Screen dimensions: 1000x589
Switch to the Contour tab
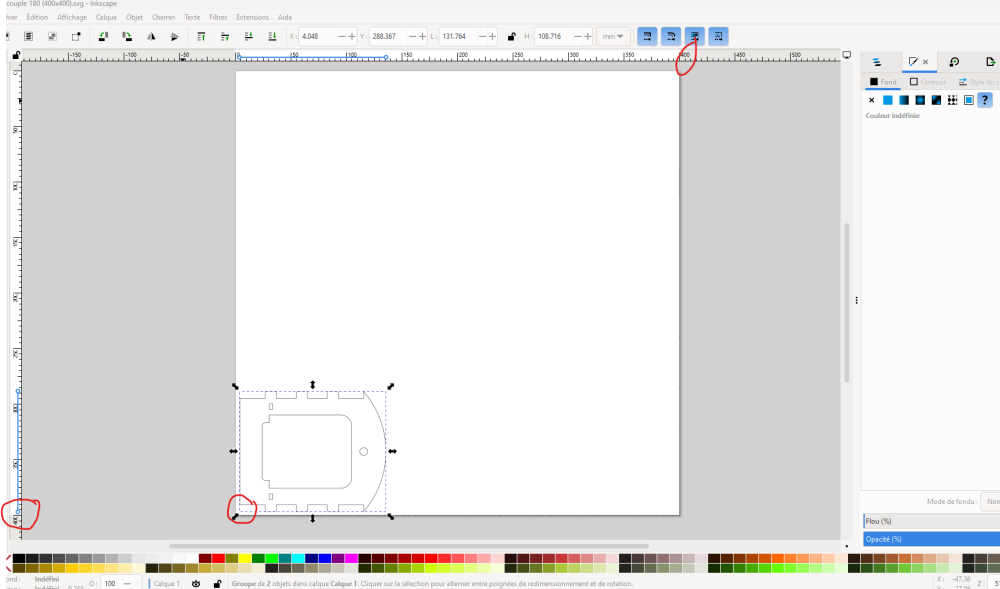click(x=927, y=82)
